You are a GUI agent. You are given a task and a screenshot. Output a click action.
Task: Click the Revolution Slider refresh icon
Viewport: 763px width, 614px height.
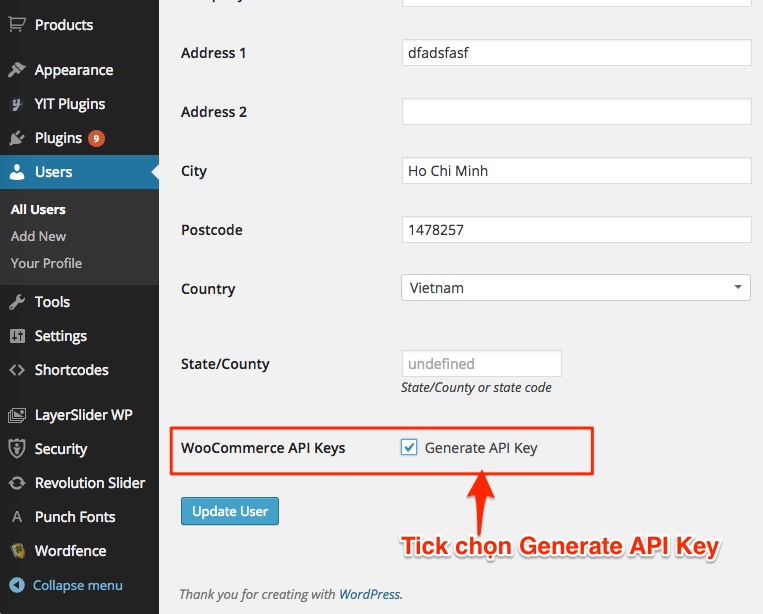click(x=17, y=483)
